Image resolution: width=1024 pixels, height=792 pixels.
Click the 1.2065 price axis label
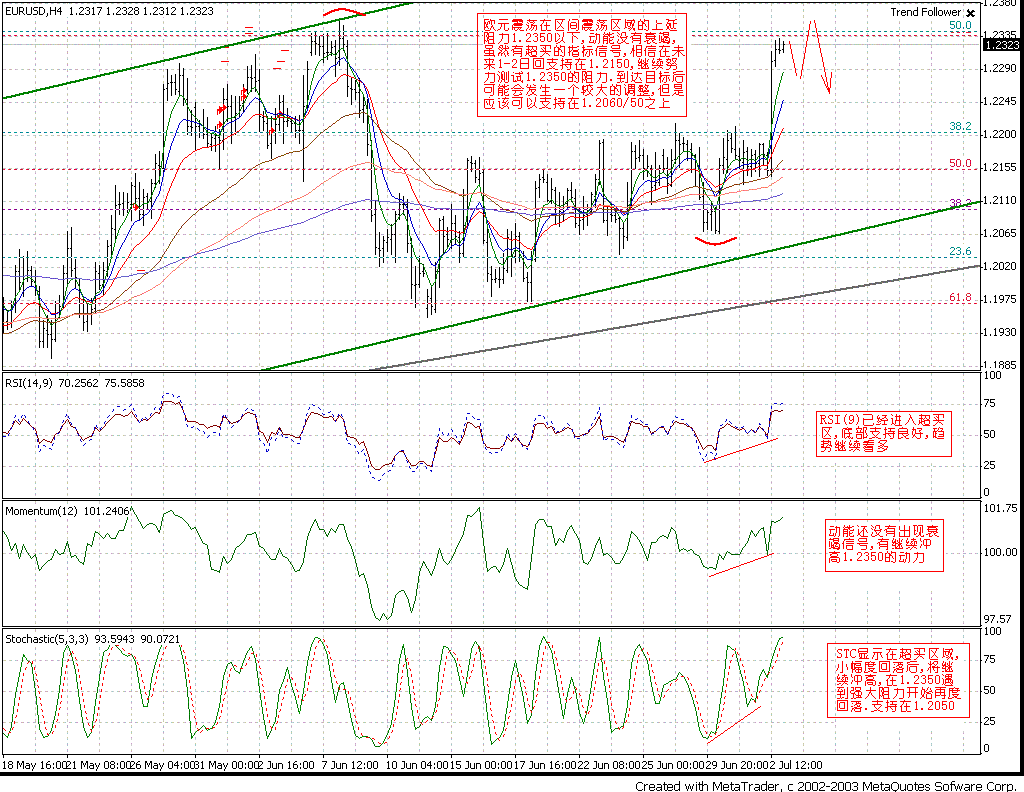[x=1000, y=233]
